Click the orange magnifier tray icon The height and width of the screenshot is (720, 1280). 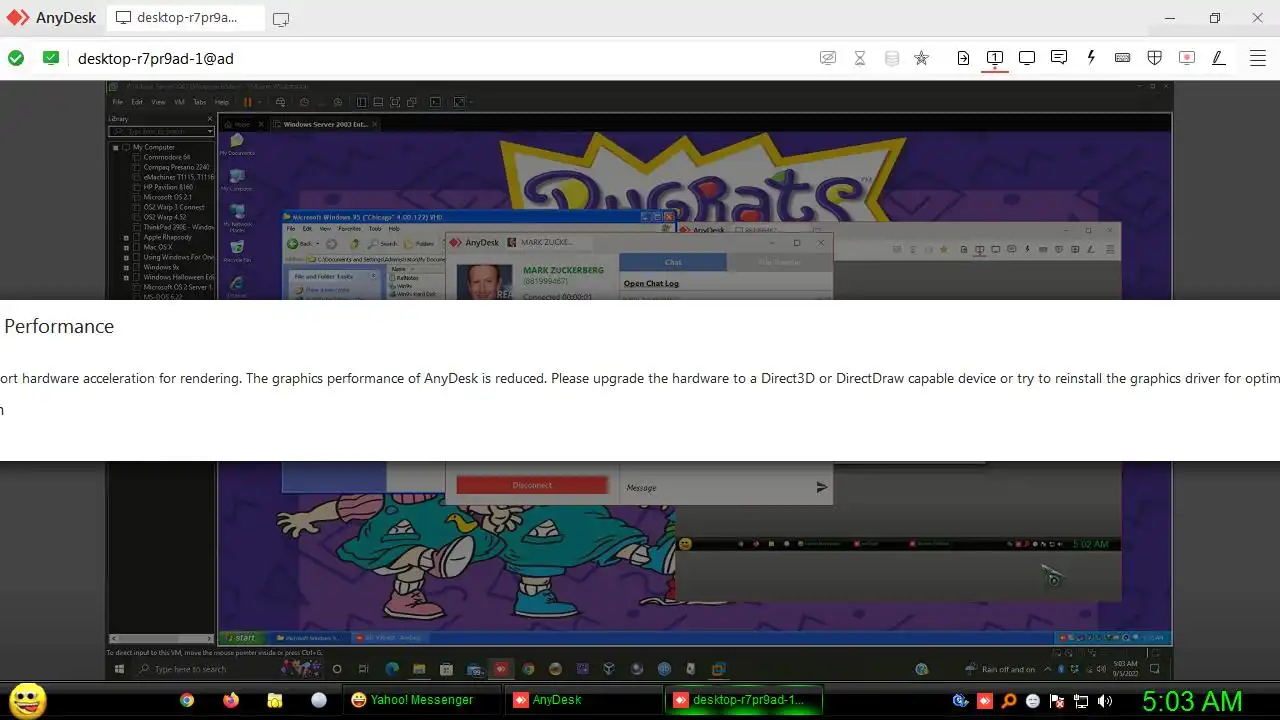coord(1009,701)
